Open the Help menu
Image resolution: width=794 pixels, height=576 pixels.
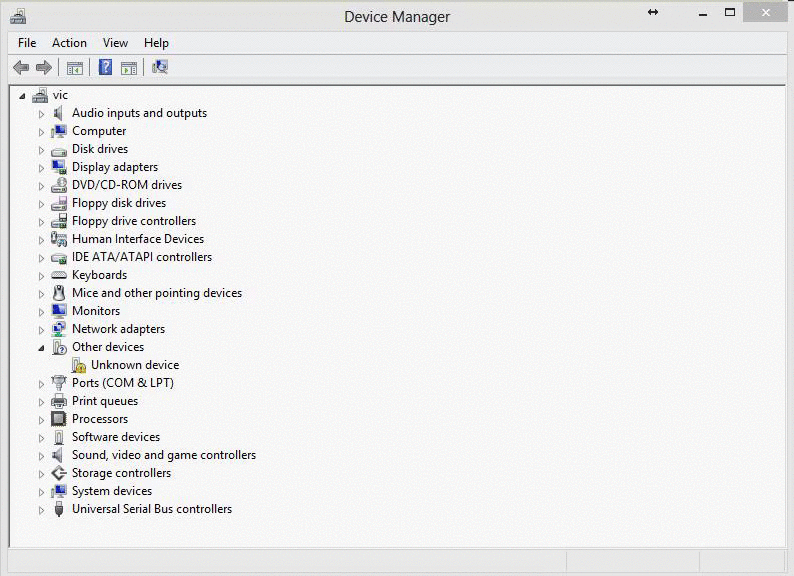pyautogui.click(x=156, y=43)
